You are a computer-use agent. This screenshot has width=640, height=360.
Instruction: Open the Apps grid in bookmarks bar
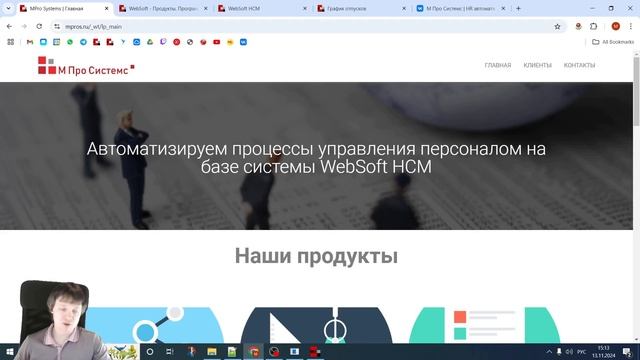click(11, 42)
